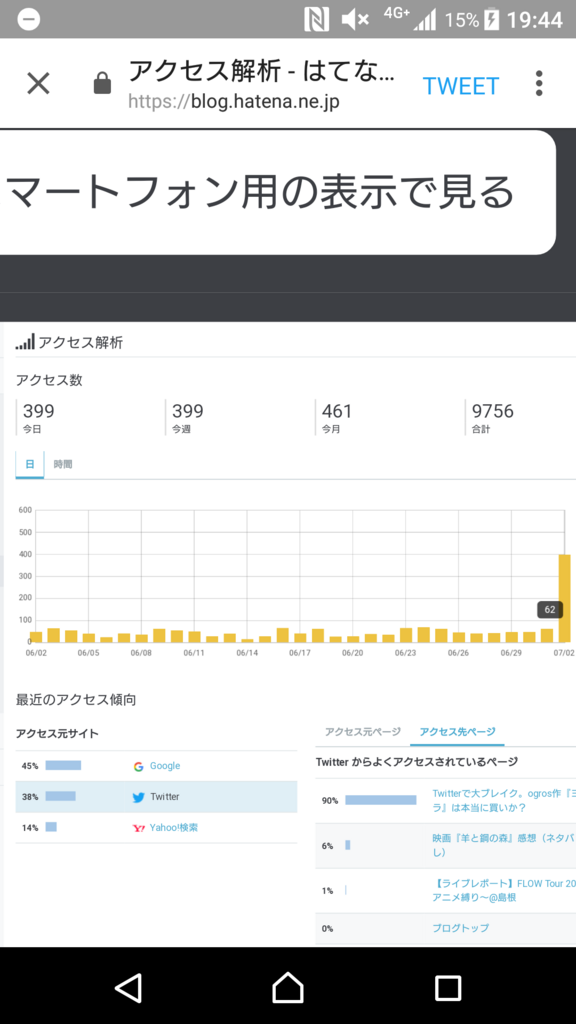Open the ライブレポート FLOW Tour link
This screenshot has width=576, height=1024.
504,890
